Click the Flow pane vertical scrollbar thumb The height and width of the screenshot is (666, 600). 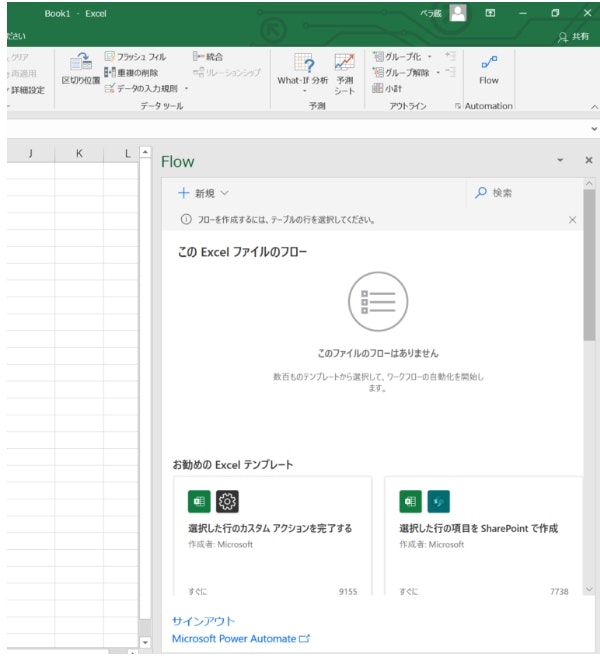point(589,265)
